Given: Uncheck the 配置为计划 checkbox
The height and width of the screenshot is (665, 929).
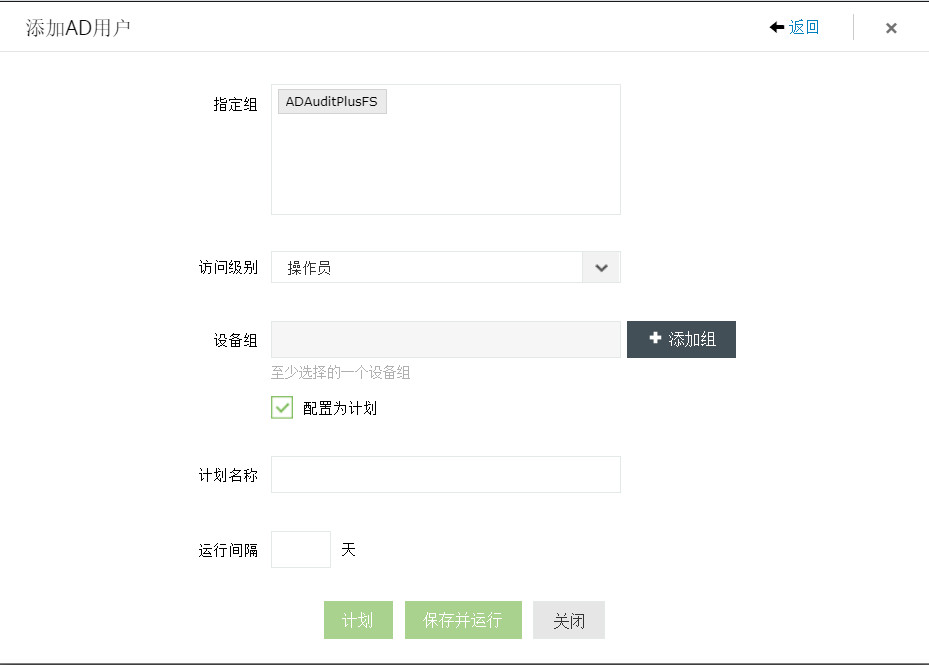Looking at the screenshot, I should pyautogui.click(x=282, y=408).
